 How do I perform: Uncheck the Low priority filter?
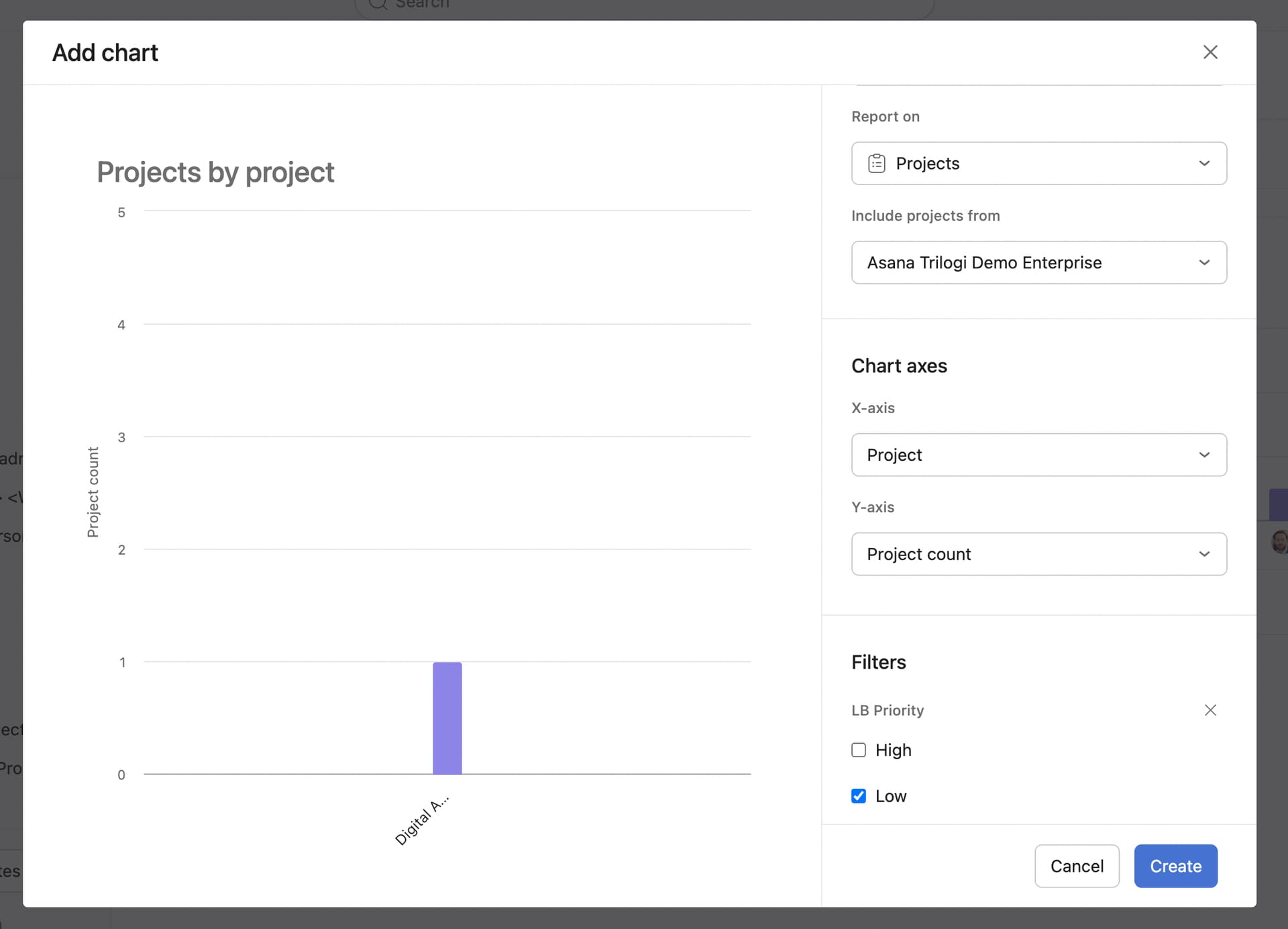coord(858,796)
